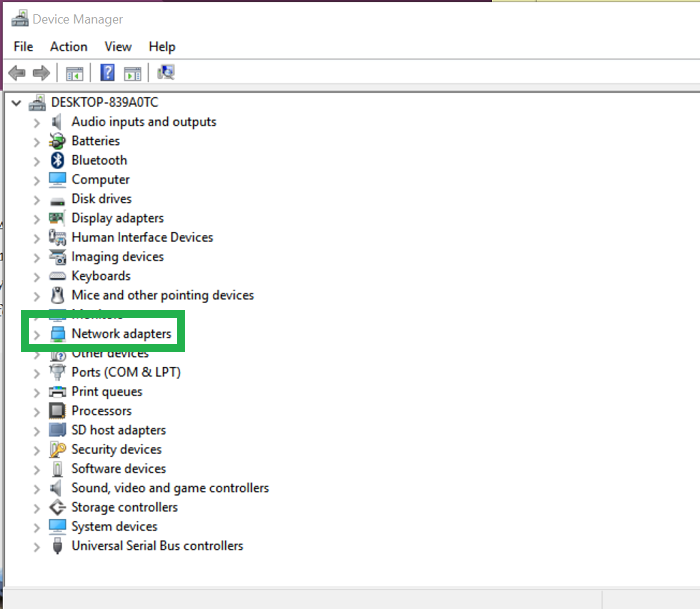
Task: Expand the Display adapters node
Action: pyautogui.click(x=37, y=219)
